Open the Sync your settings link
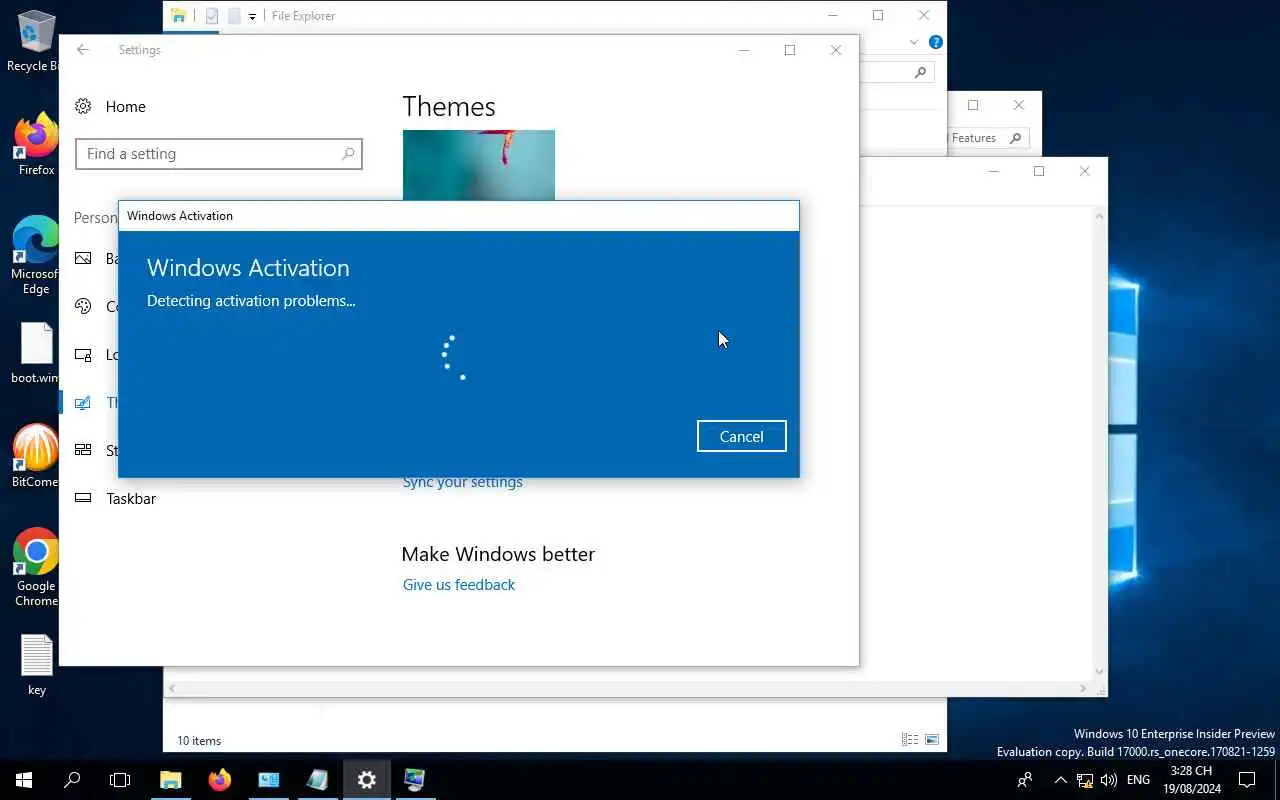This screenshot has width=1280, height=800. 462,482
